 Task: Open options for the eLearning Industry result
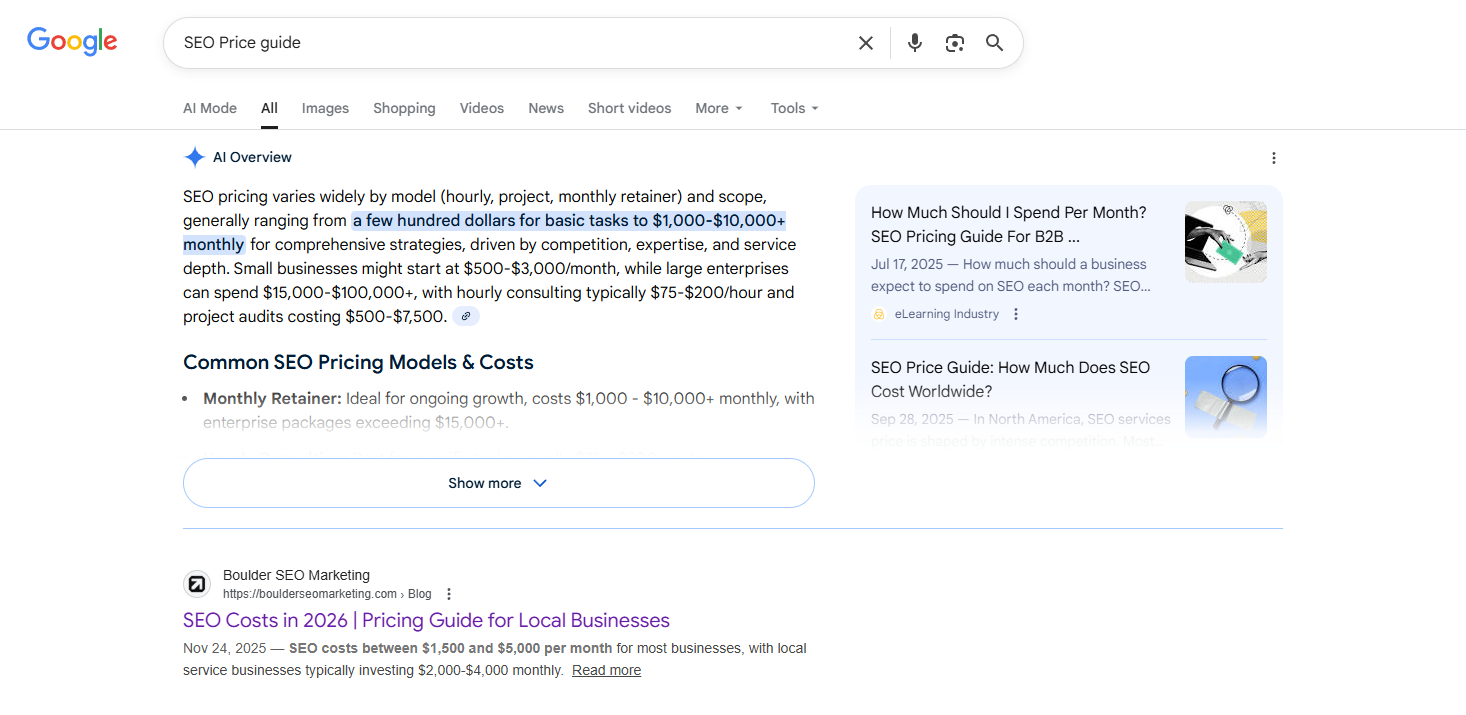[1016, 313]
